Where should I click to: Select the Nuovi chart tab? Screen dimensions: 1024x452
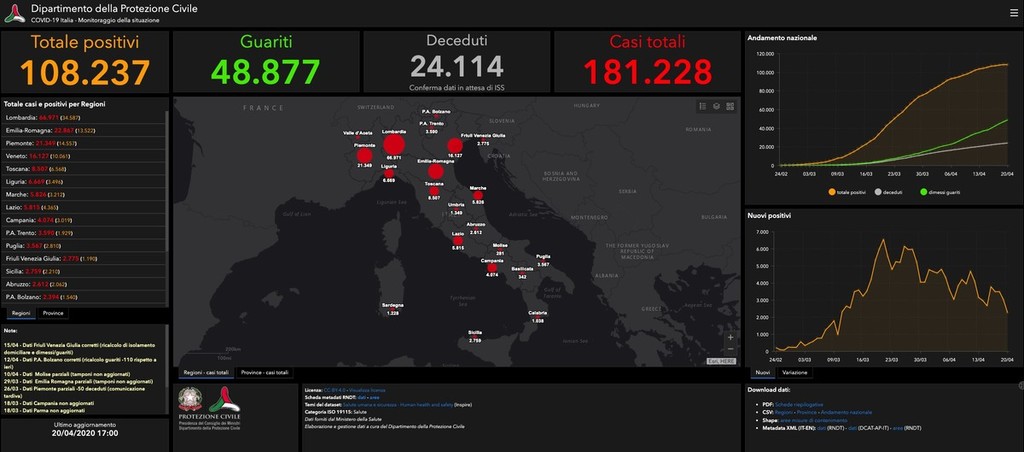click(x=761, y=373)
